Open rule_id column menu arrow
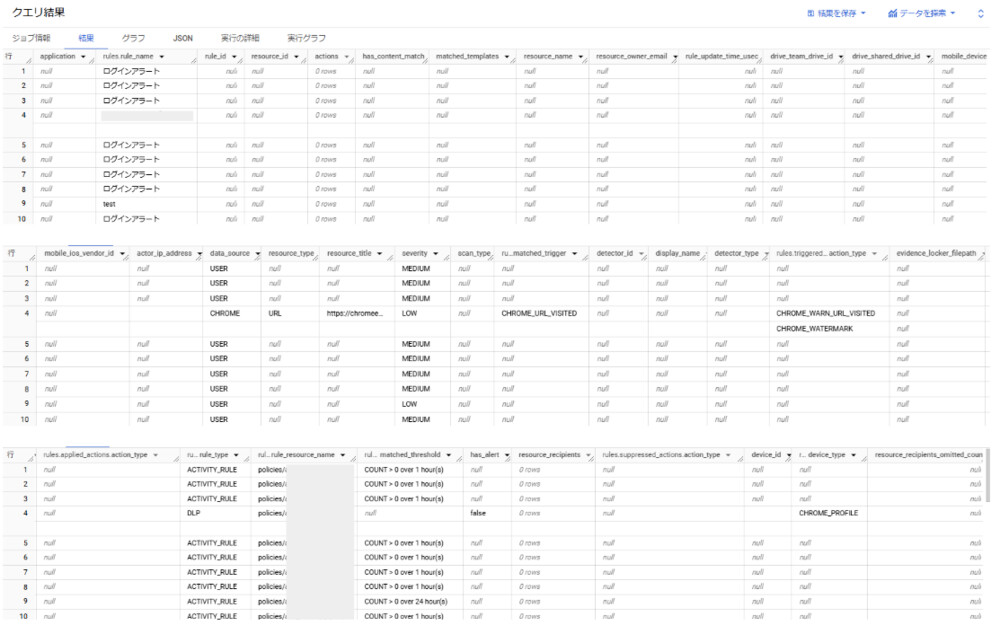 [234, 57]
